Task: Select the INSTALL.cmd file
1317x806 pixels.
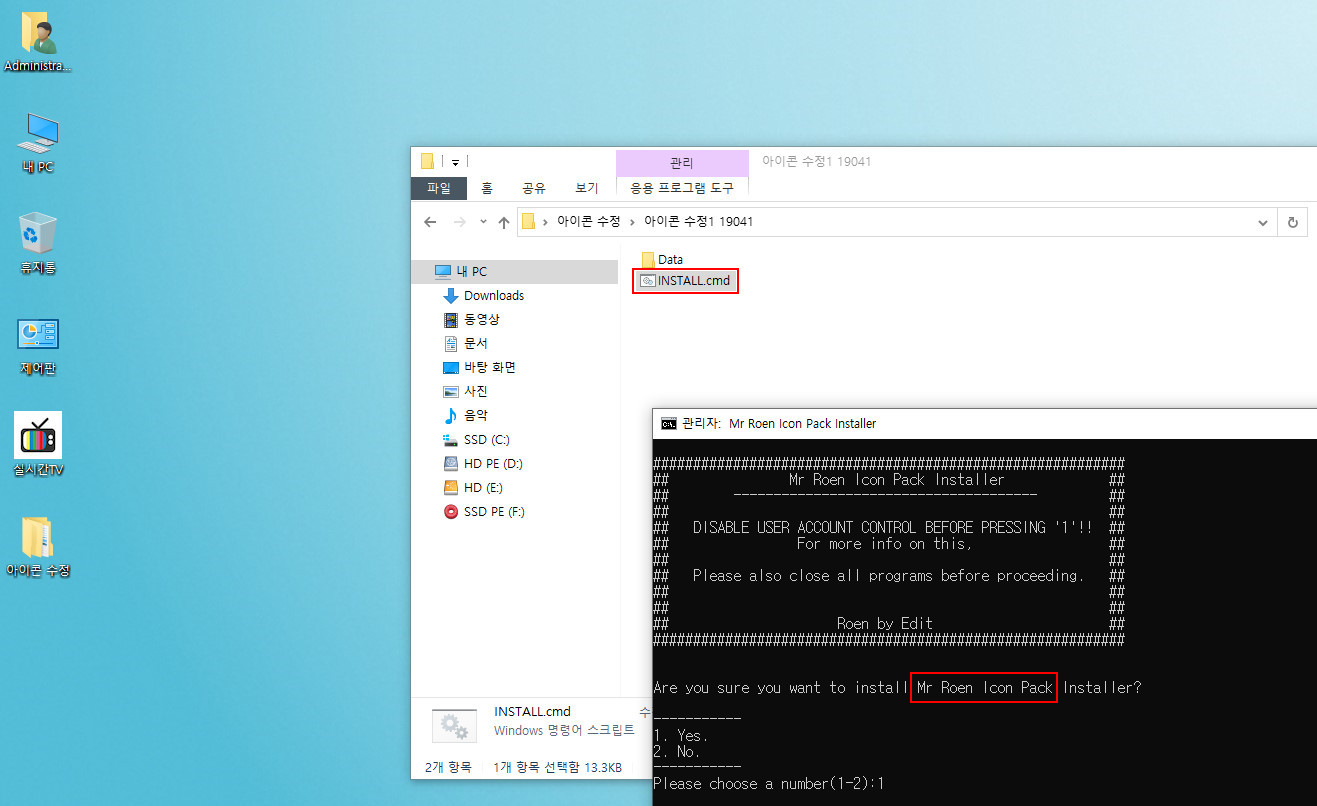Action: pyautogui.click(x=686, y=281)
